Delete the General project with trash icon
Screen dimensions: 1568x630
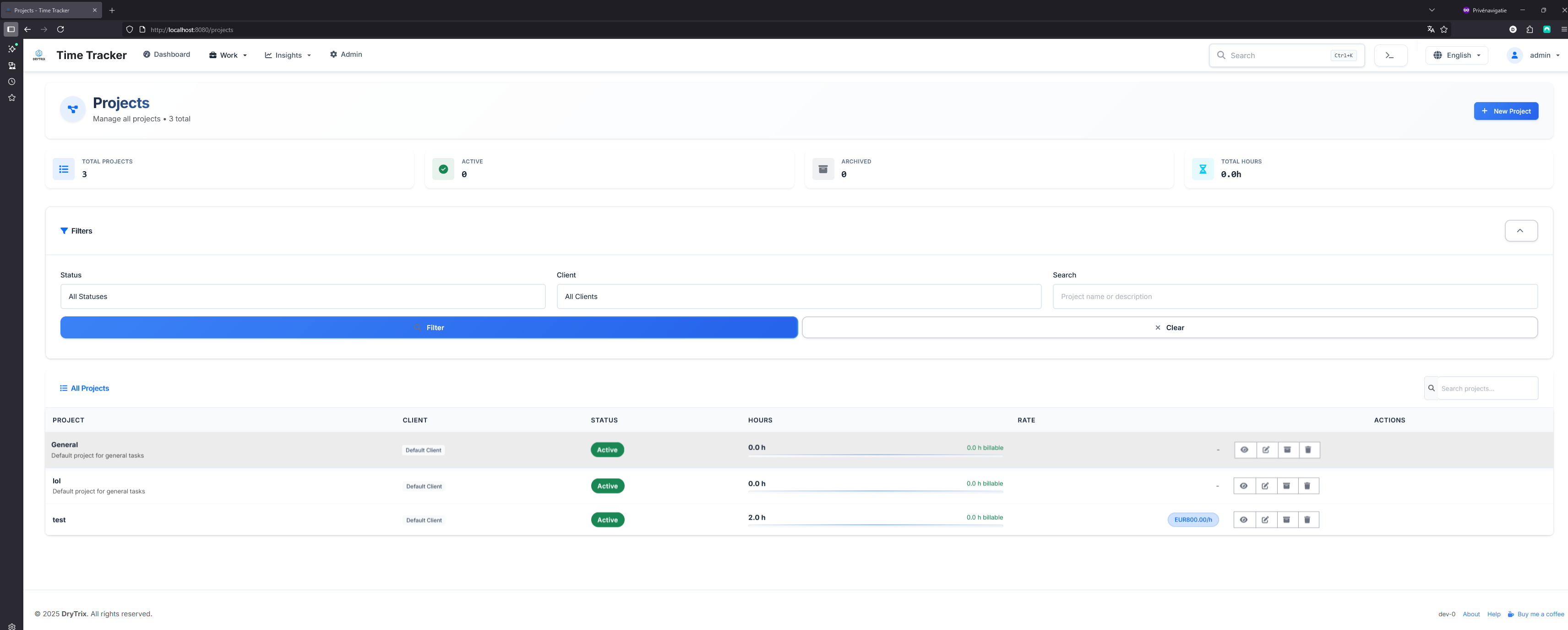pyautogui.click(x=1308, y=450)
